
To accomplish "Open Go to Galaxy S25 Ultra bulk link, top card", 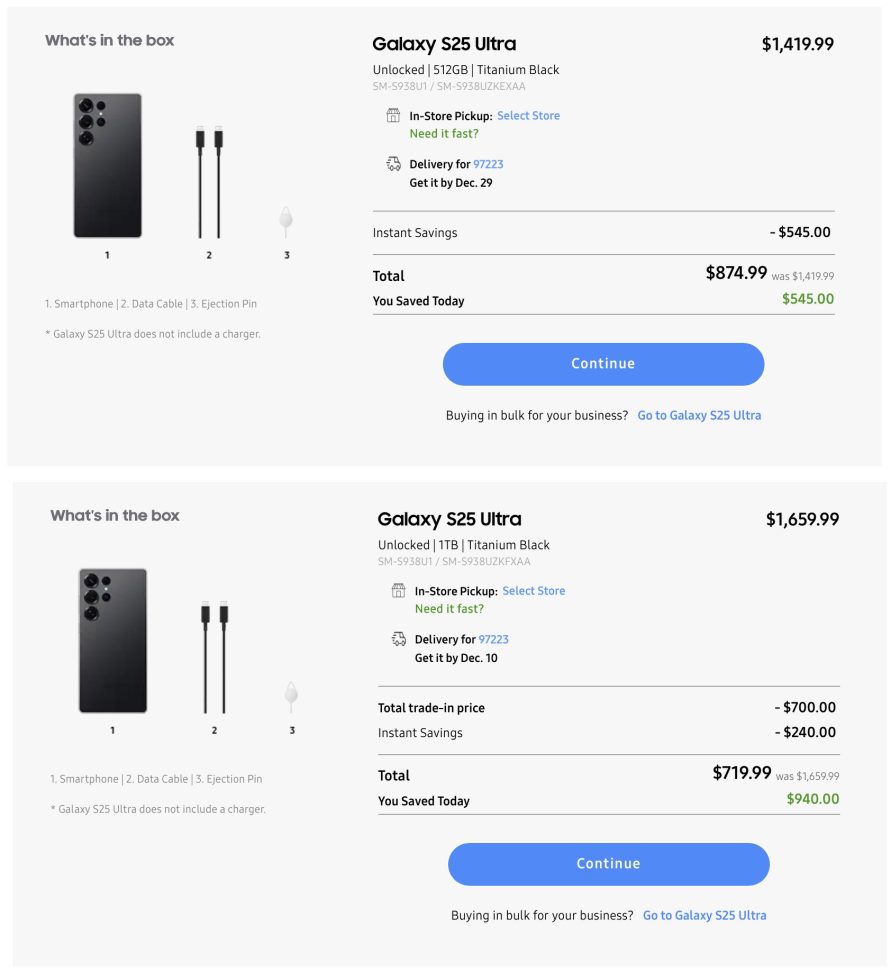I will coord(698,415).
